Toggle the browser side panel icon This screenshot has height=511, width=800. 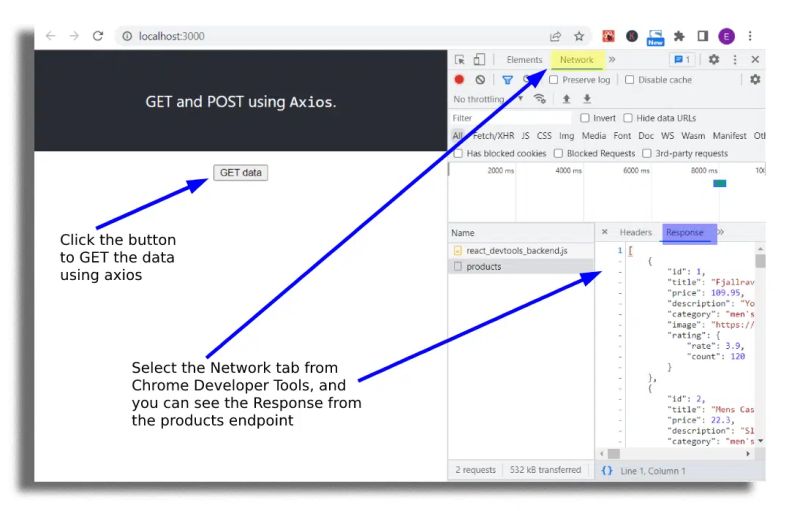pyautogui.click(x=703, y=36)
